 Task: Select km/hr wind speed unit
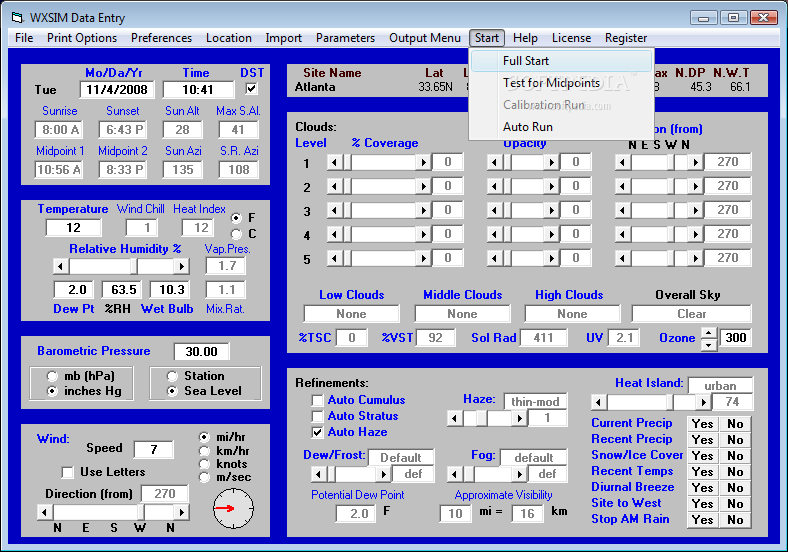click(x=204, y=451)
